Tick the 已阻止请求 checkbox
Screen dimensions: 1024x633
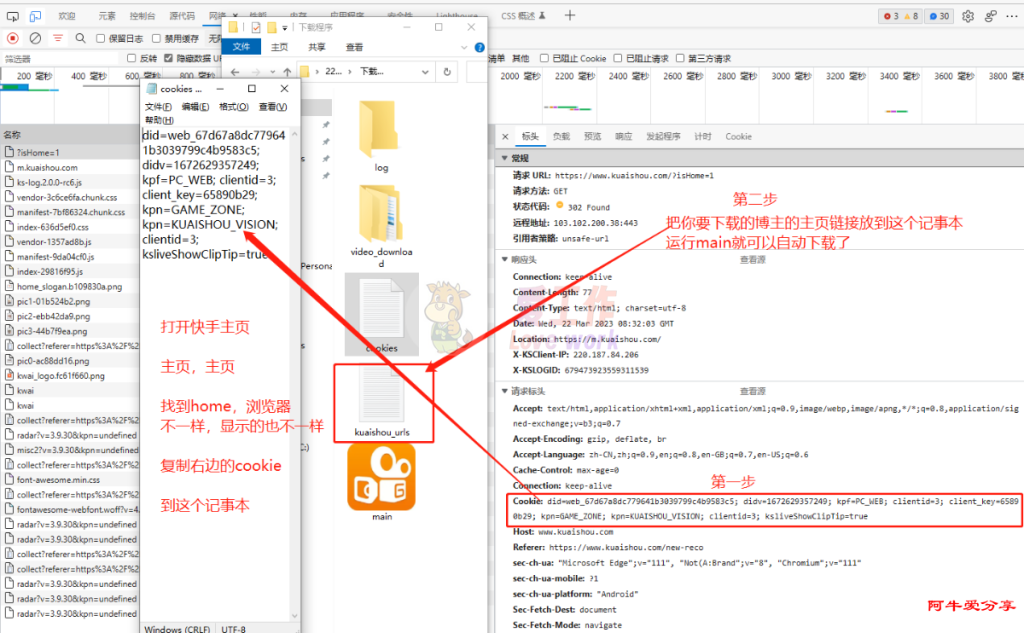click(x=618, y=58)
